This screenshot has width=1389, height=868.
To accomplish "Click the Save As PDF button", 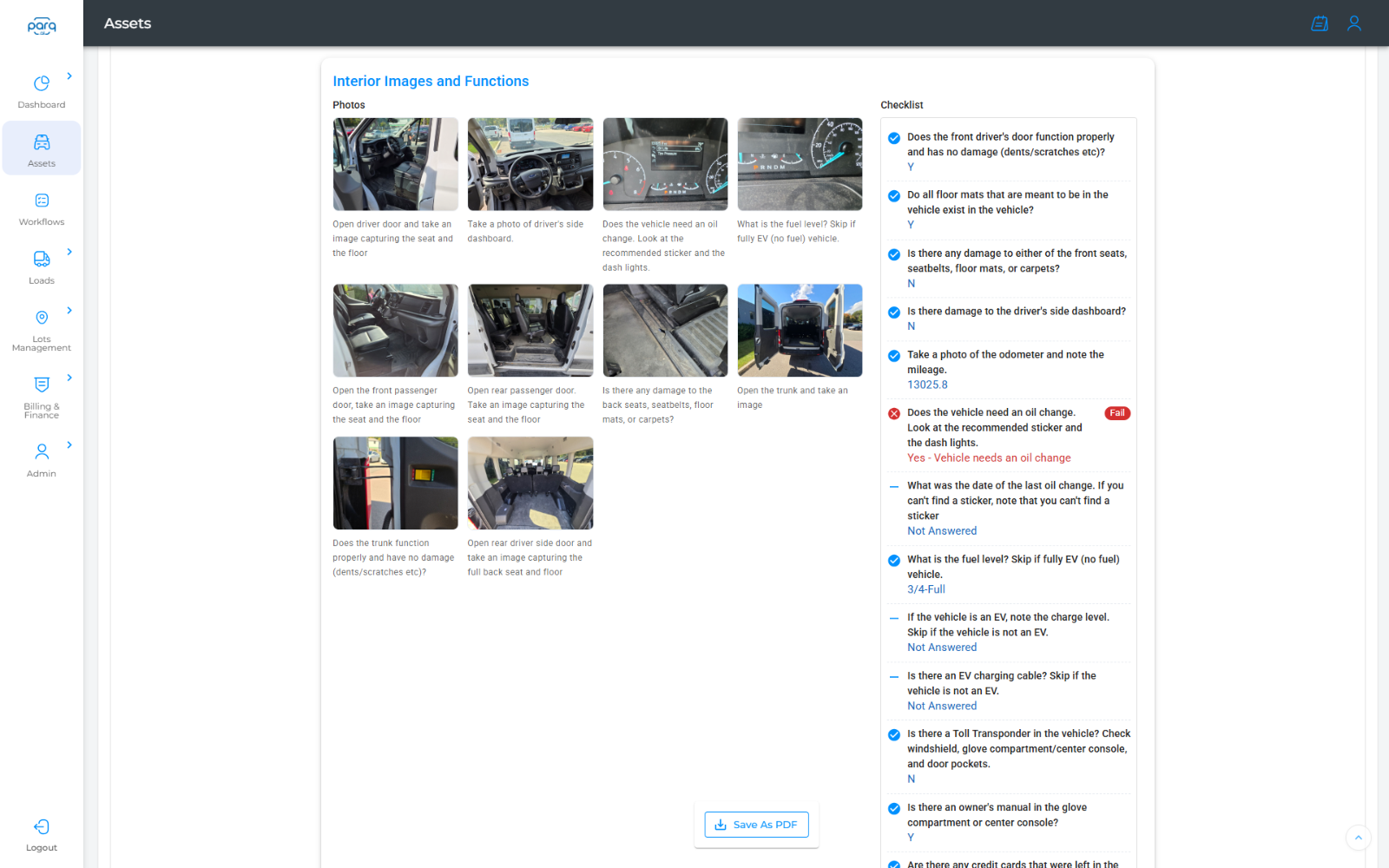I will tap(756, 825).
